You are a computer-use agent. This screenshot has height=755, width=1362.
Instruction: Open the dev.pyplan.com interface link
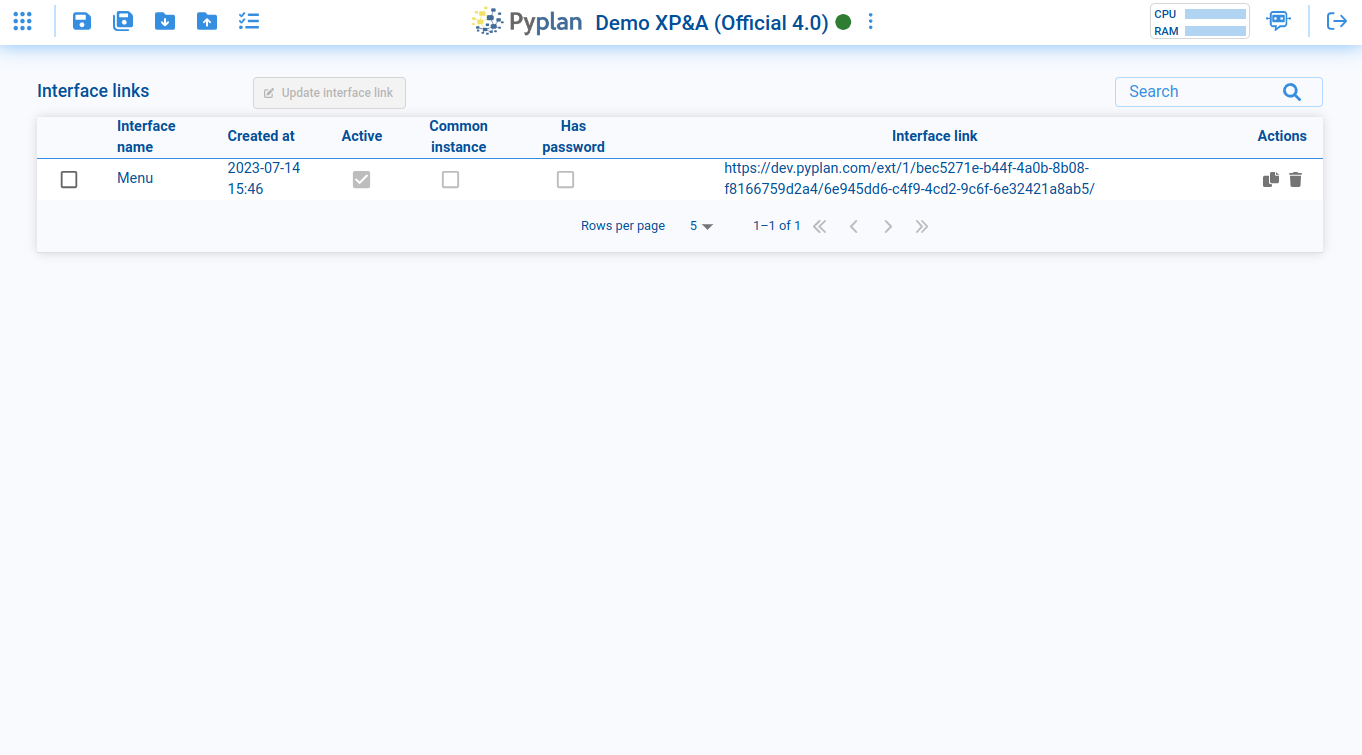pyautogui.click(x=908, y=178)
